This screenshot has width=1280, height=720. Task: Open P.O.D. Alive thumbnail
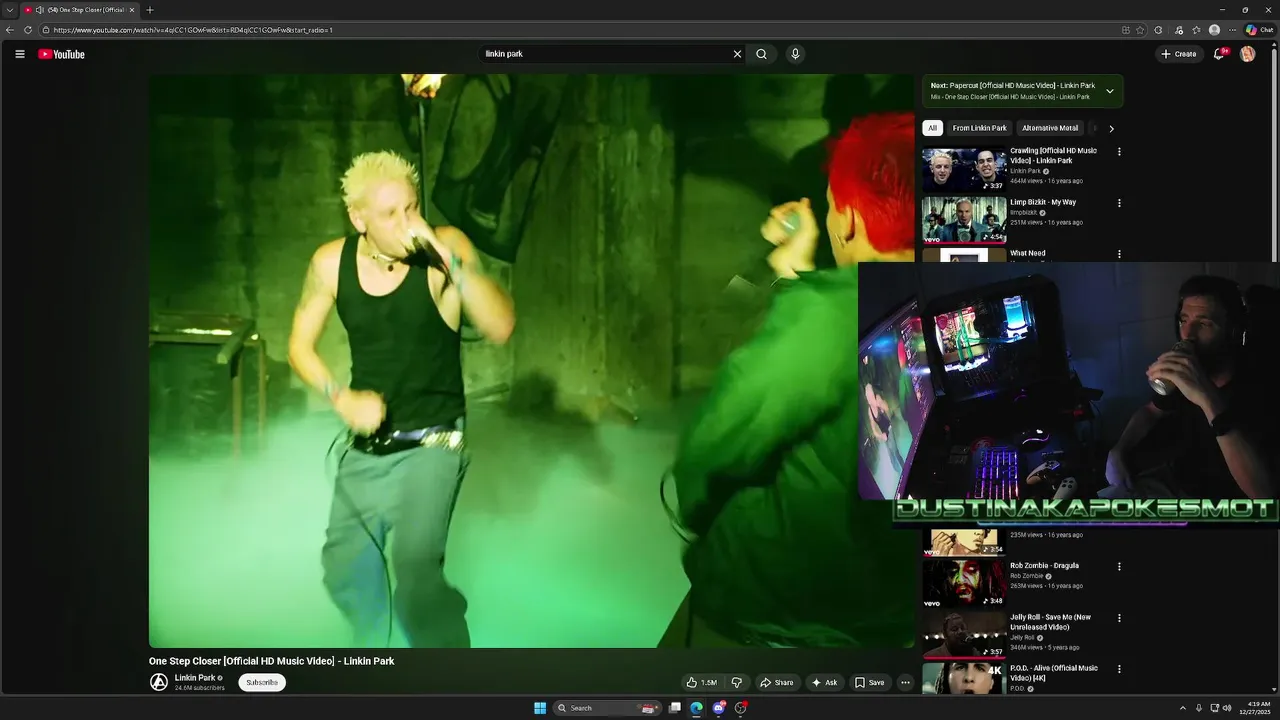click(964, 679)
